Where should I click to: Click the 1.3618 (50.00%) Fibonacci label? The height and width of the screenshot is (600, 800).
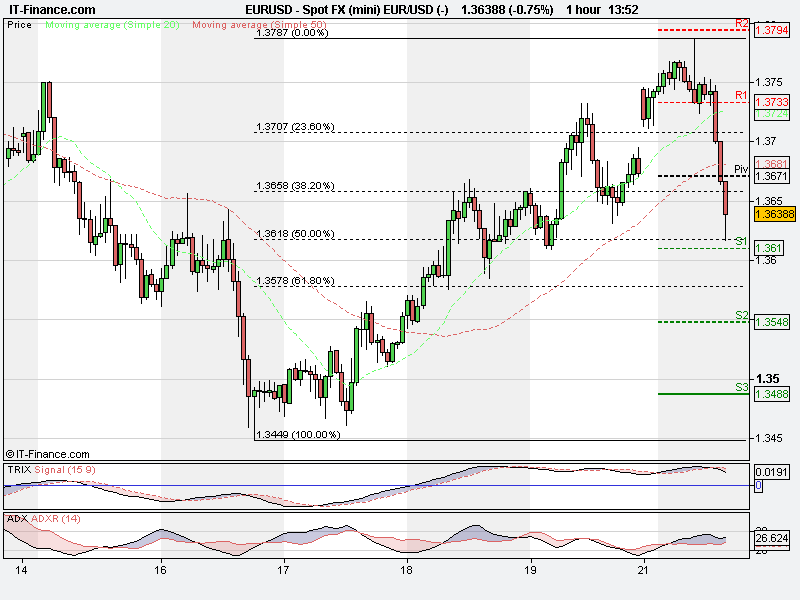pyautogui.click(x=295, y=234)
